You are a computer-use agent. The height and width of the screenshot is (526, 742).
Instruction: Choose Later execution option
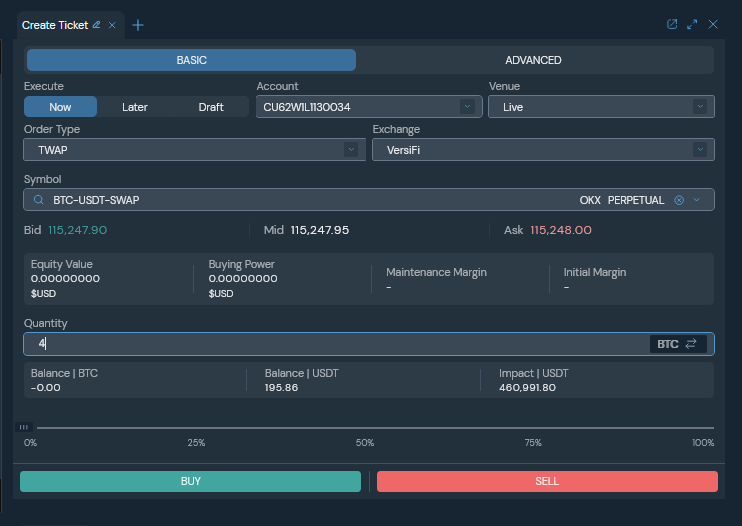pyautogui.click(x=135, y=107)
